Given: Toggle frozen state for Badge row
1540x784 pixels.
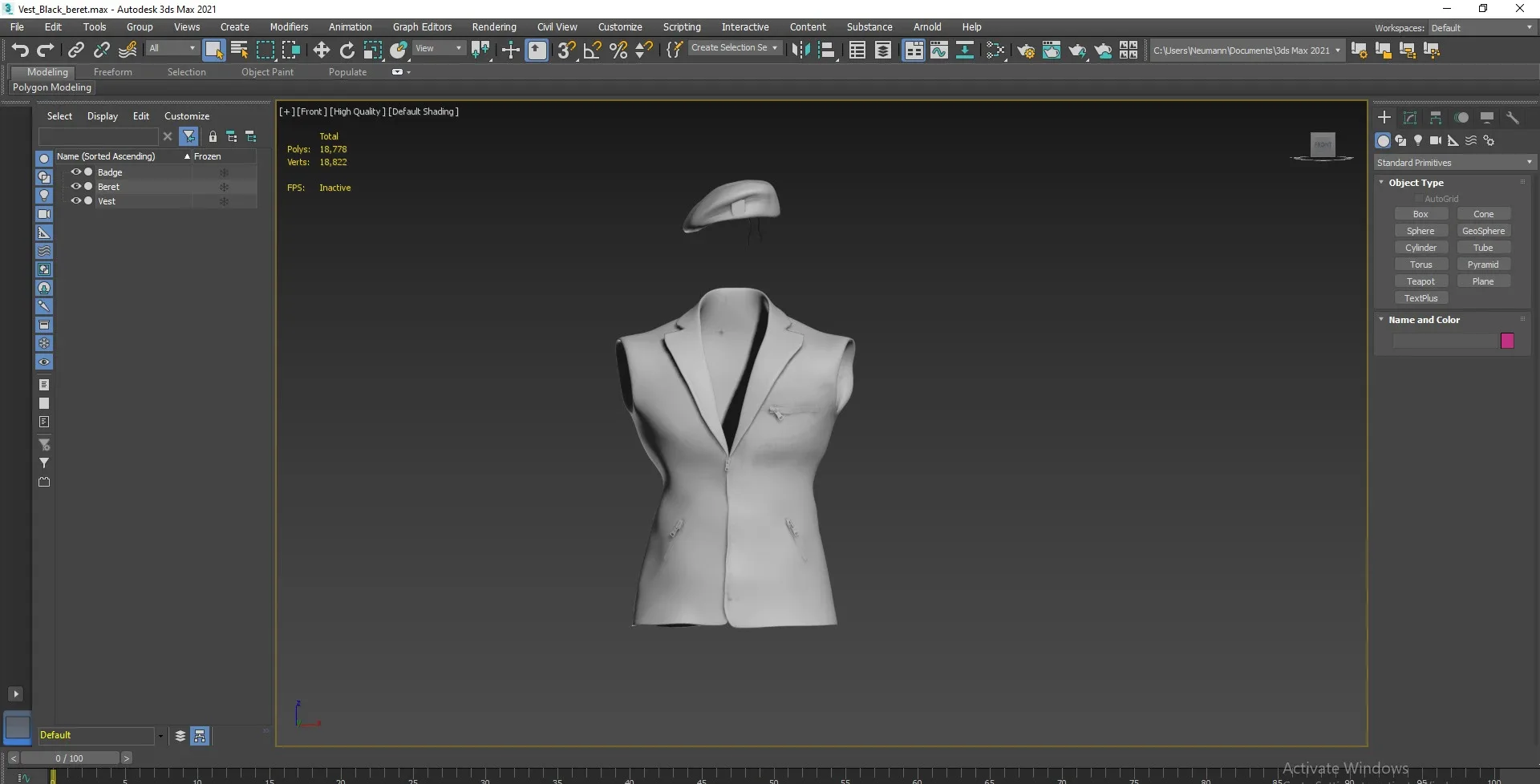Looking at the screenshot, I should click(225, 172).
